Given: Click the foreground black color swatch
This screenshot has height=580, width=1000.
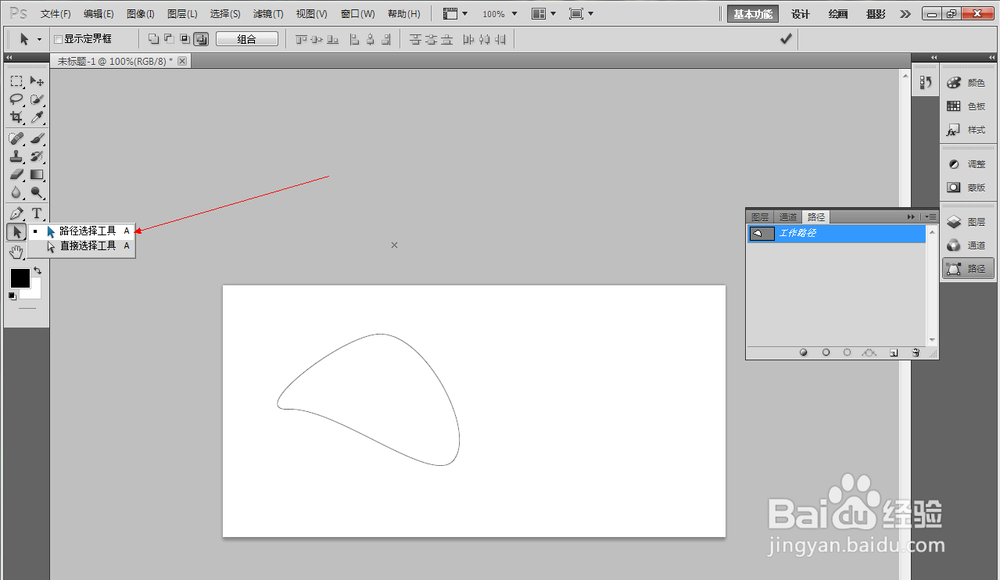Looking at the screenshot, I should coord(20,278).
